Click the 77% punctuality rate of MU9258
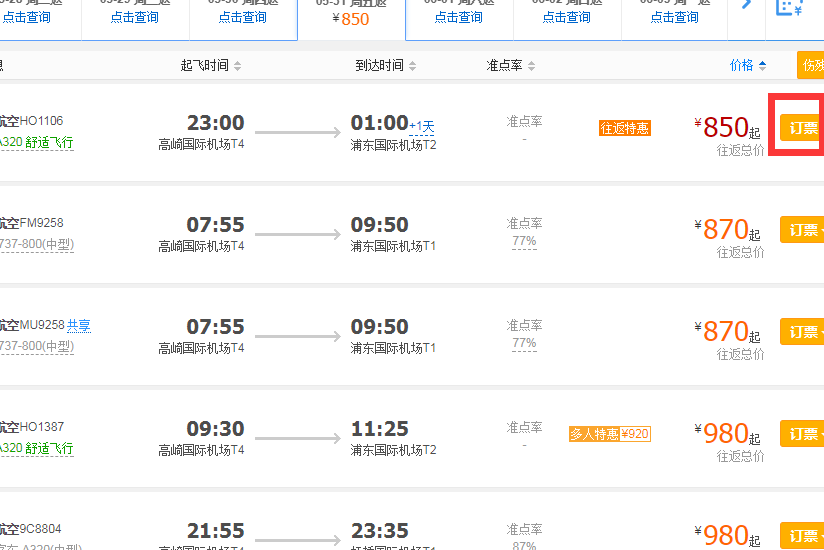 524,343
